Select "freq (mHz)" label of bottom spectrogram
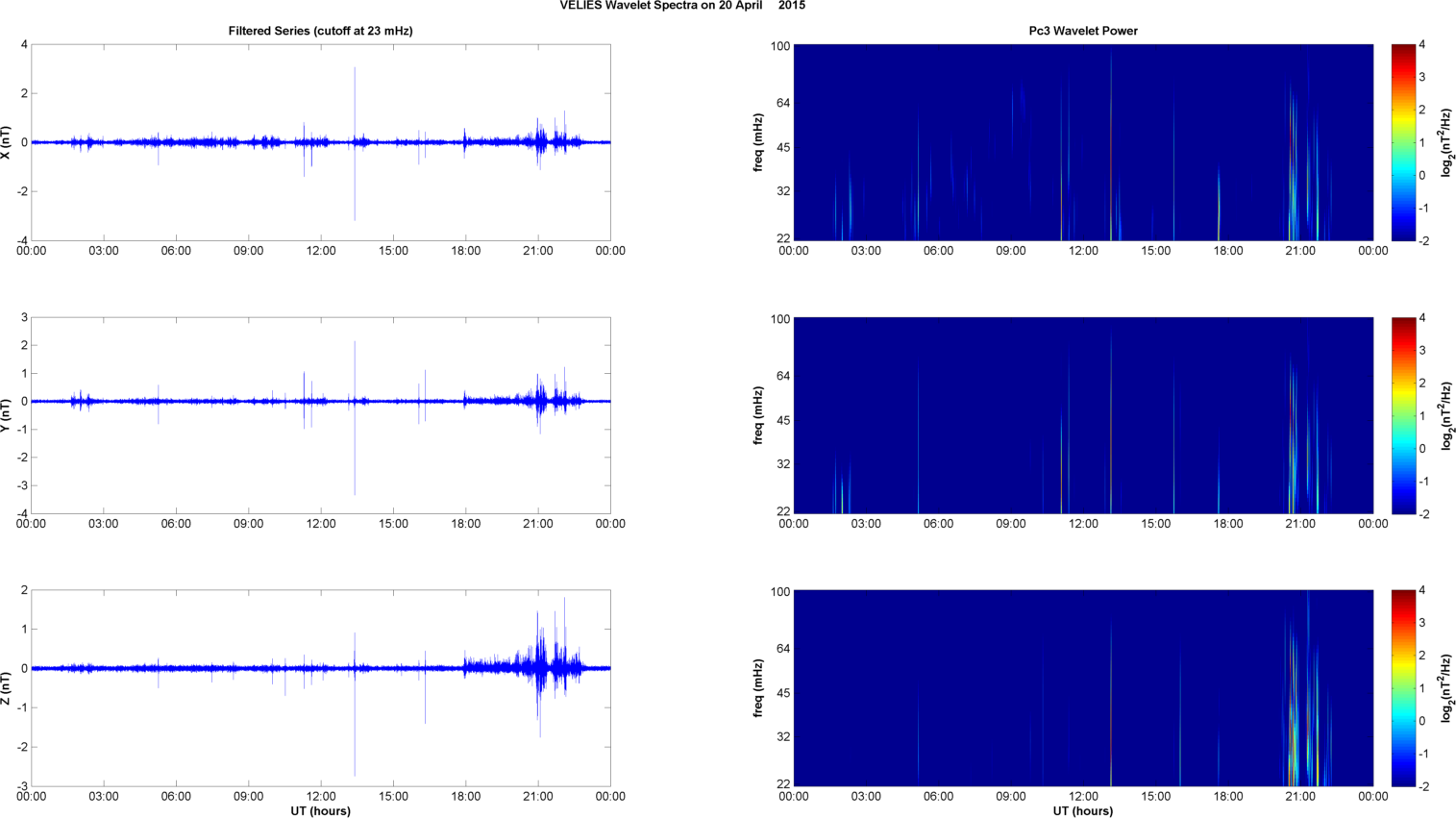Image resolution: width=1456 pixels, height=818 pixels. [x=758, y=688]
